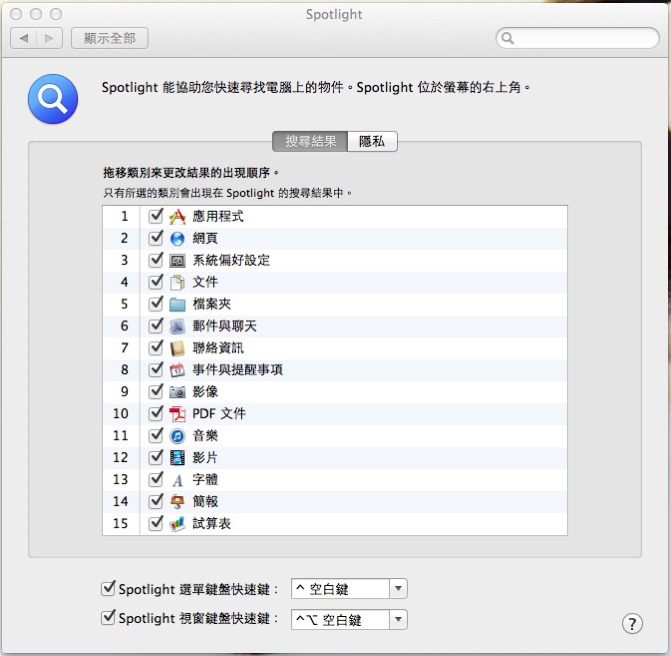This screenshot has width=671, height=656.
Task: Go forward with the right arrow button
Action: [50, 38]
